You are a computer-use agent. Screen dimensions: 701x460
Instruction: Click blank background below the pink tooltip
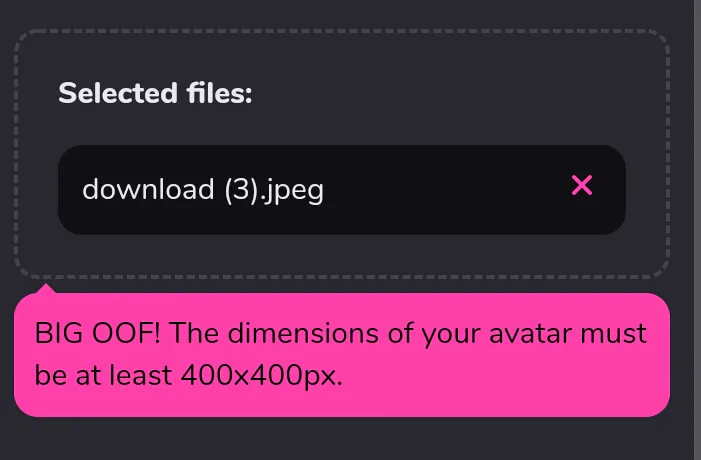341,440
